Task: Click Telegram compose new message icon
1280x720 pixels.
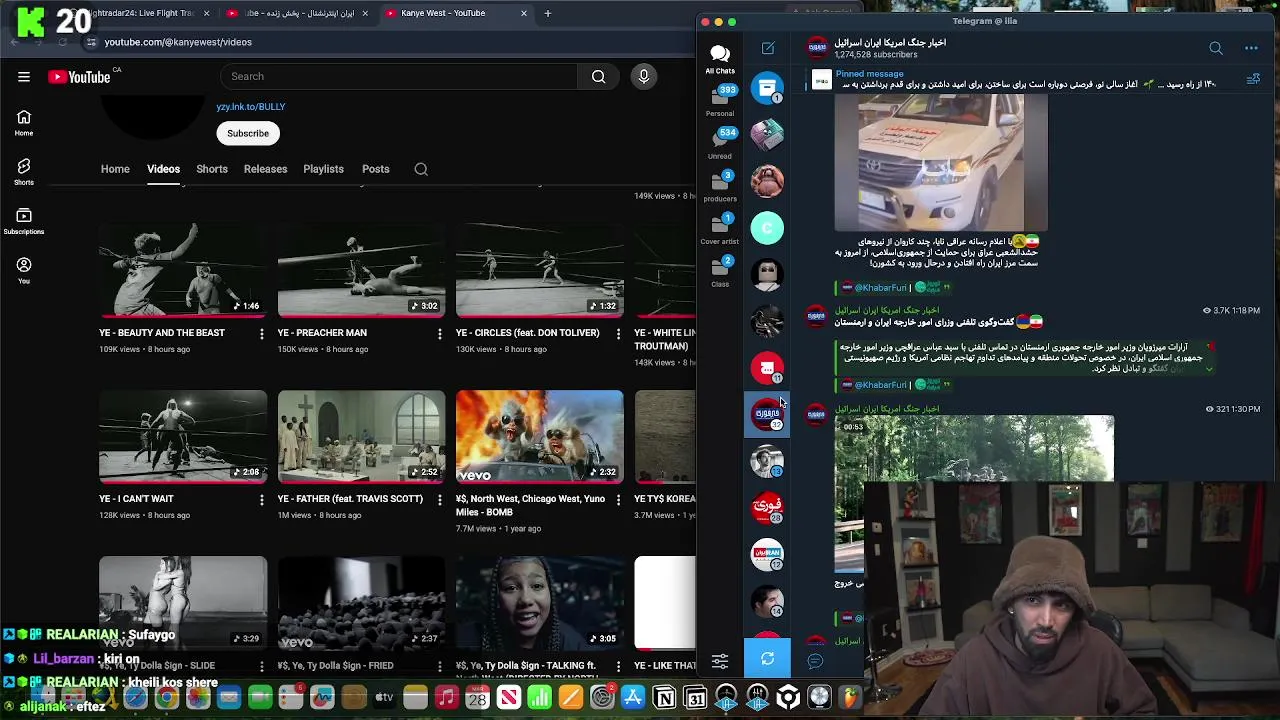Action: [768, 48]
